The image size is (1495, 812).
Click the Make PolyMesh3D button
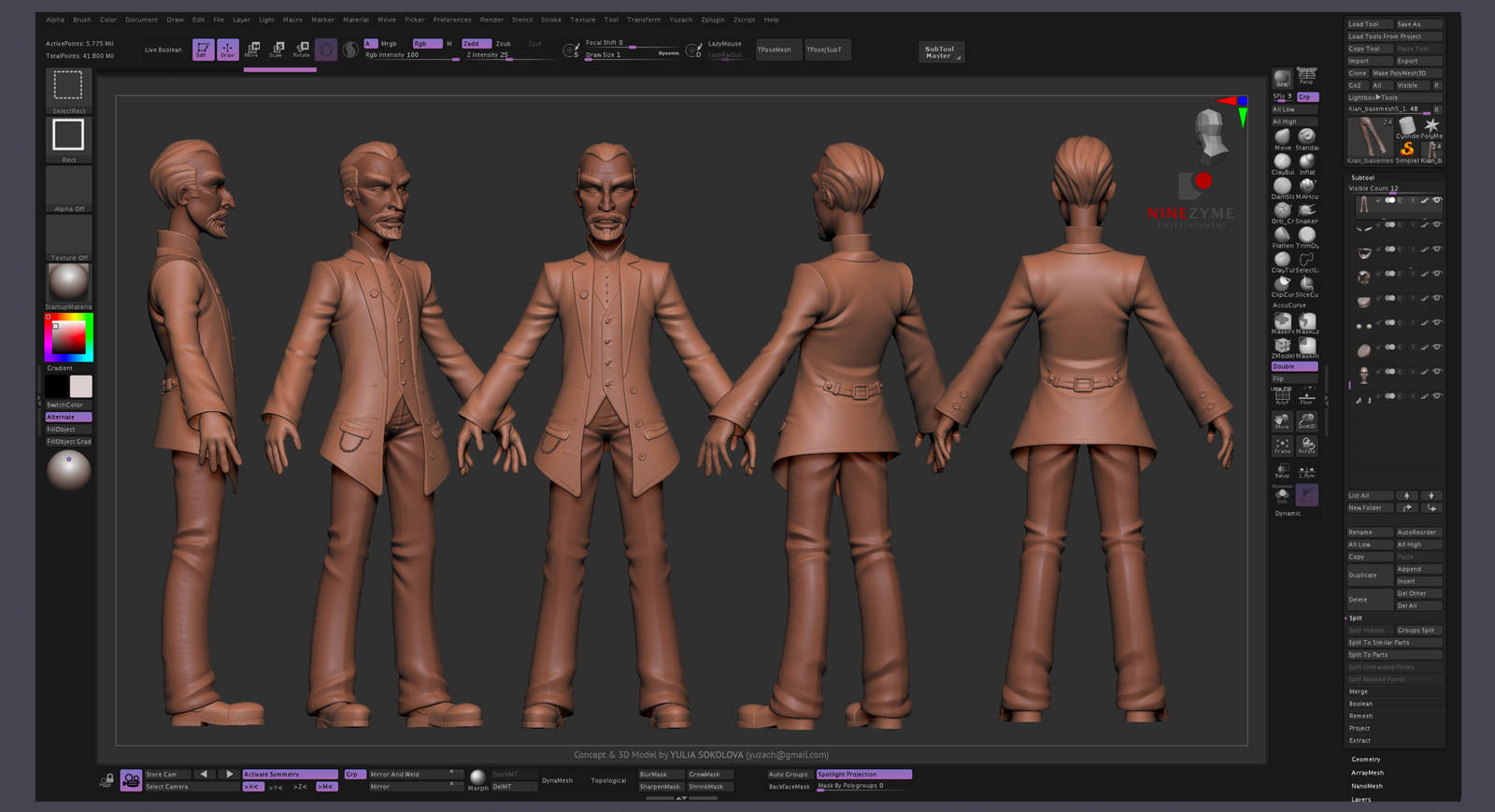tap(1406, 73)
